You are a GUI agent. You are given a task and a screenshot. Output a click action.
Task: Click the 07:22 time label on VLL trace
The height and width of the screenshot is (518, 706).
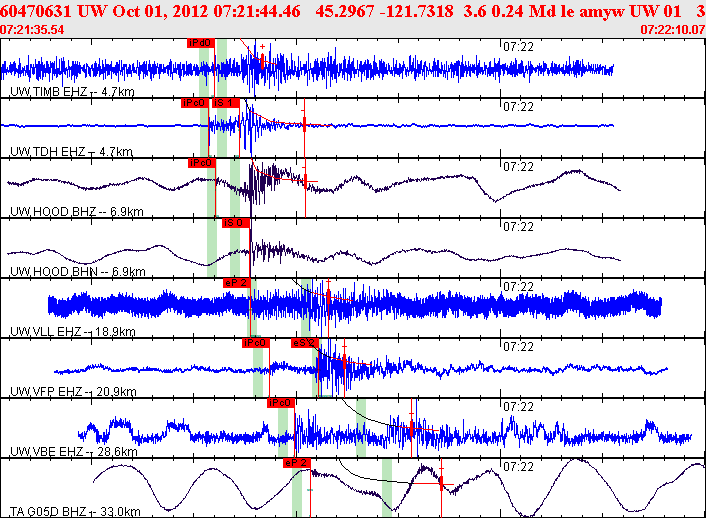518,287
